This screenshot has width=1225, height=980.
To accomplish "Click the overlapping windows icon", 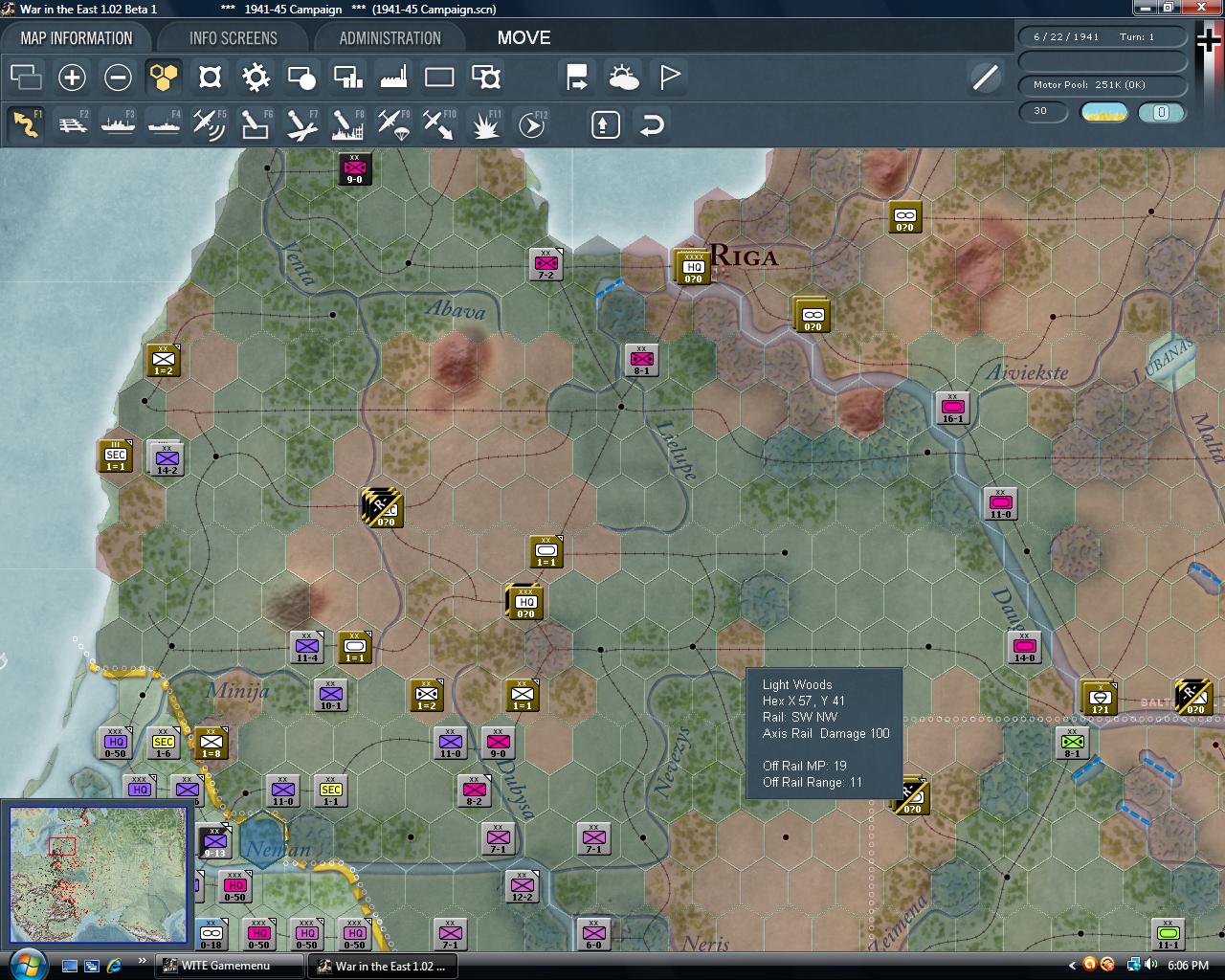I will point(26,78).
